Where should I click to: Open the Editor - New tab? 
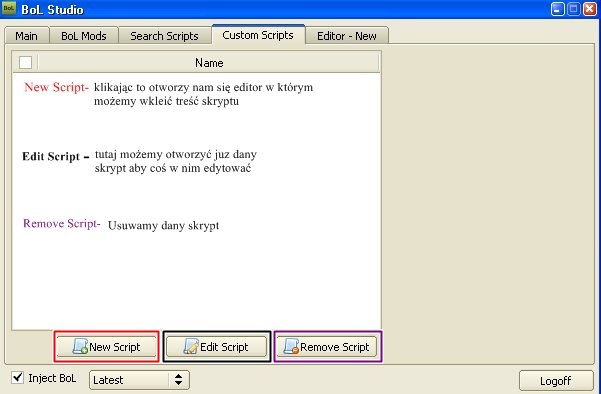347,36
